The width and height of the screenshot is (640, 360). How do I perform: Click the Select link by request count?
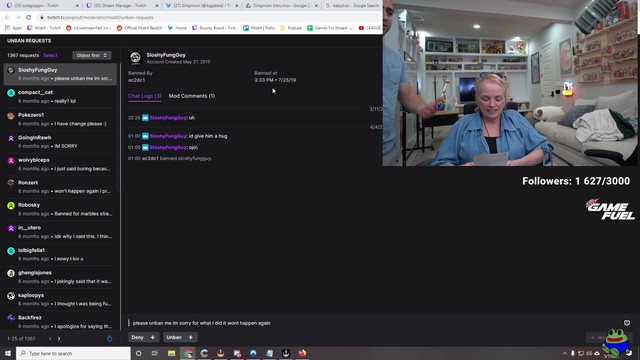coord(50,56)
